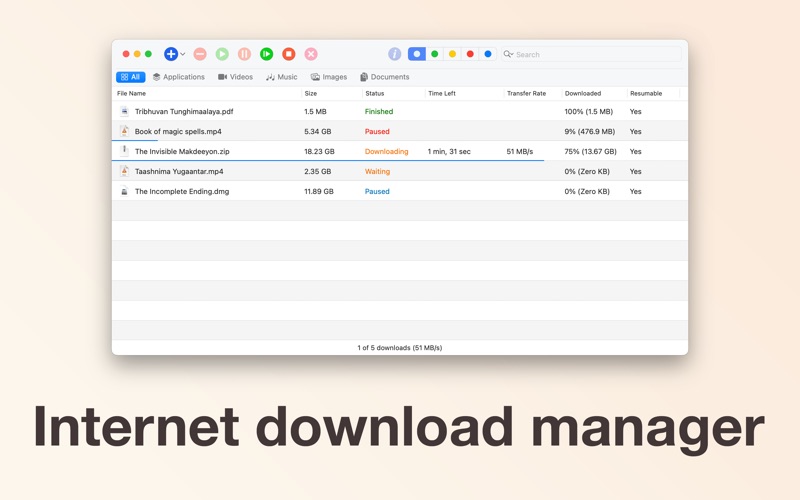800x500 pixels.
Task: Sort by Time Left column header
Action: 464,93
